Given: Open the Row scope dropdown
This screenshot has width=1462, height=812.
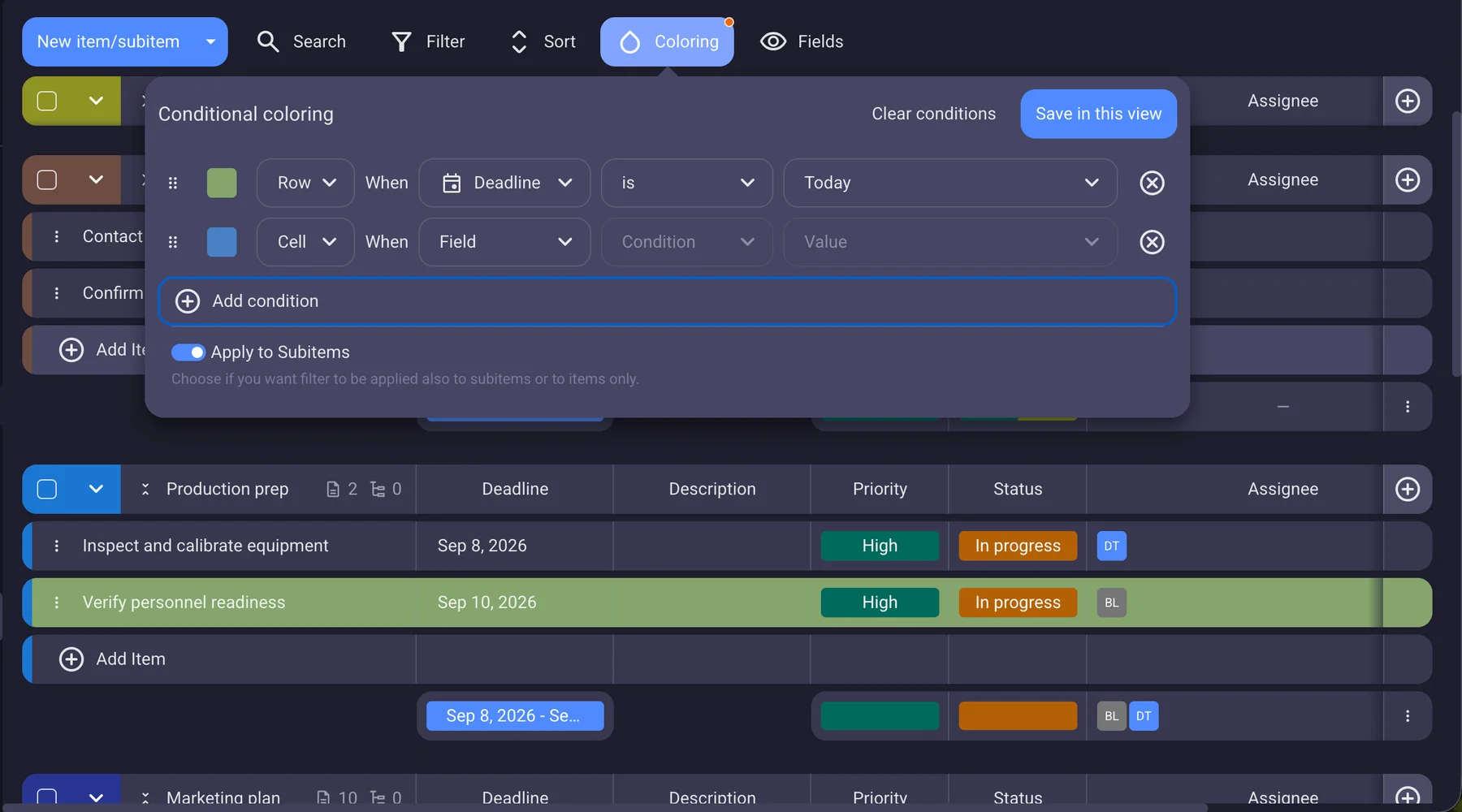Looking at the screenshot, I should [x=305, y=183].
